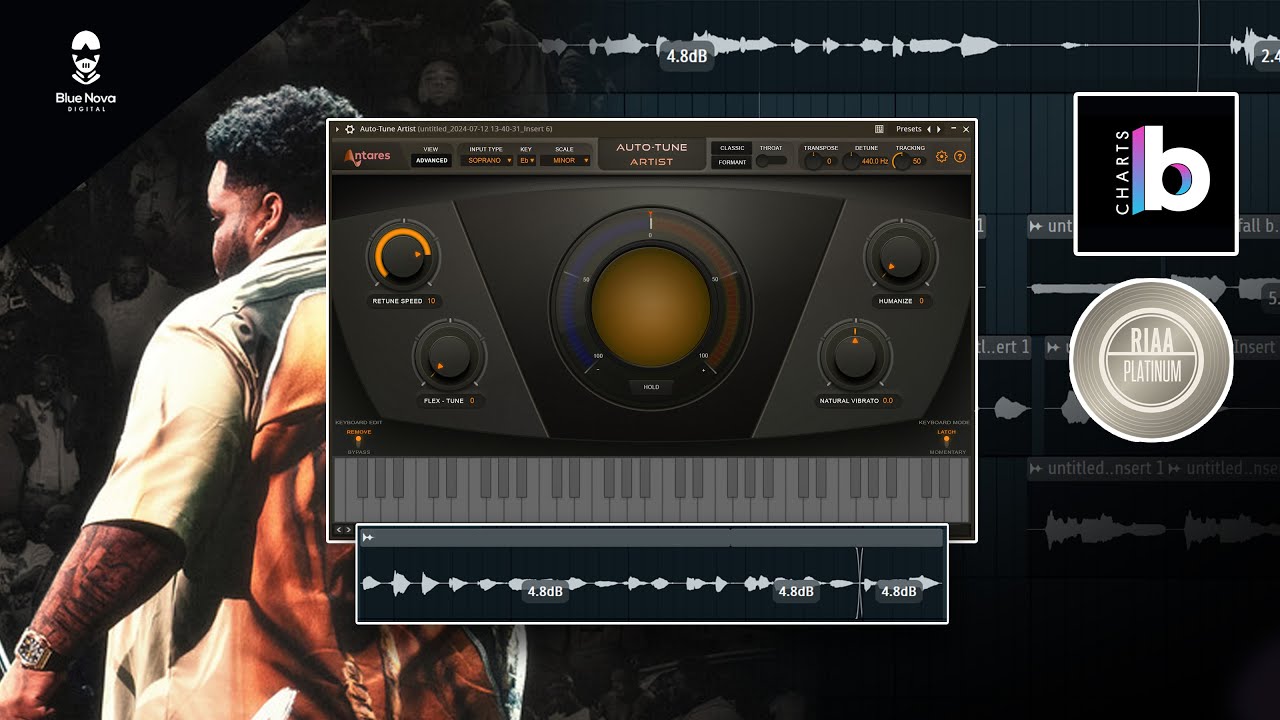1280x720 pixels.
Task: Shift keyboard left with arrow button
Action: (339, 530)
